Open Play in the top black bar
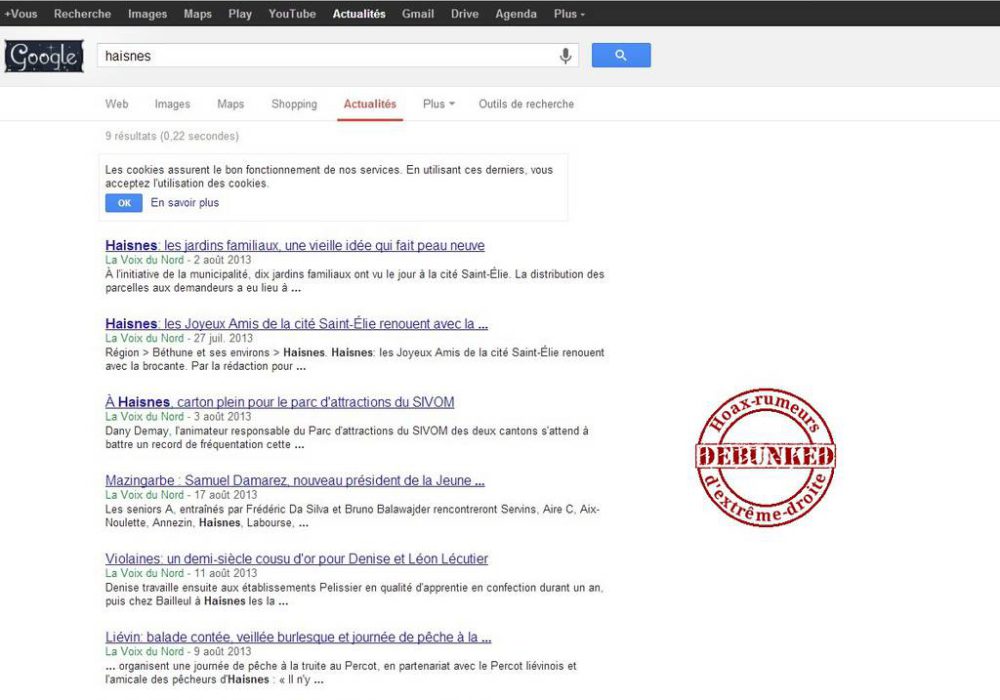 240,13
